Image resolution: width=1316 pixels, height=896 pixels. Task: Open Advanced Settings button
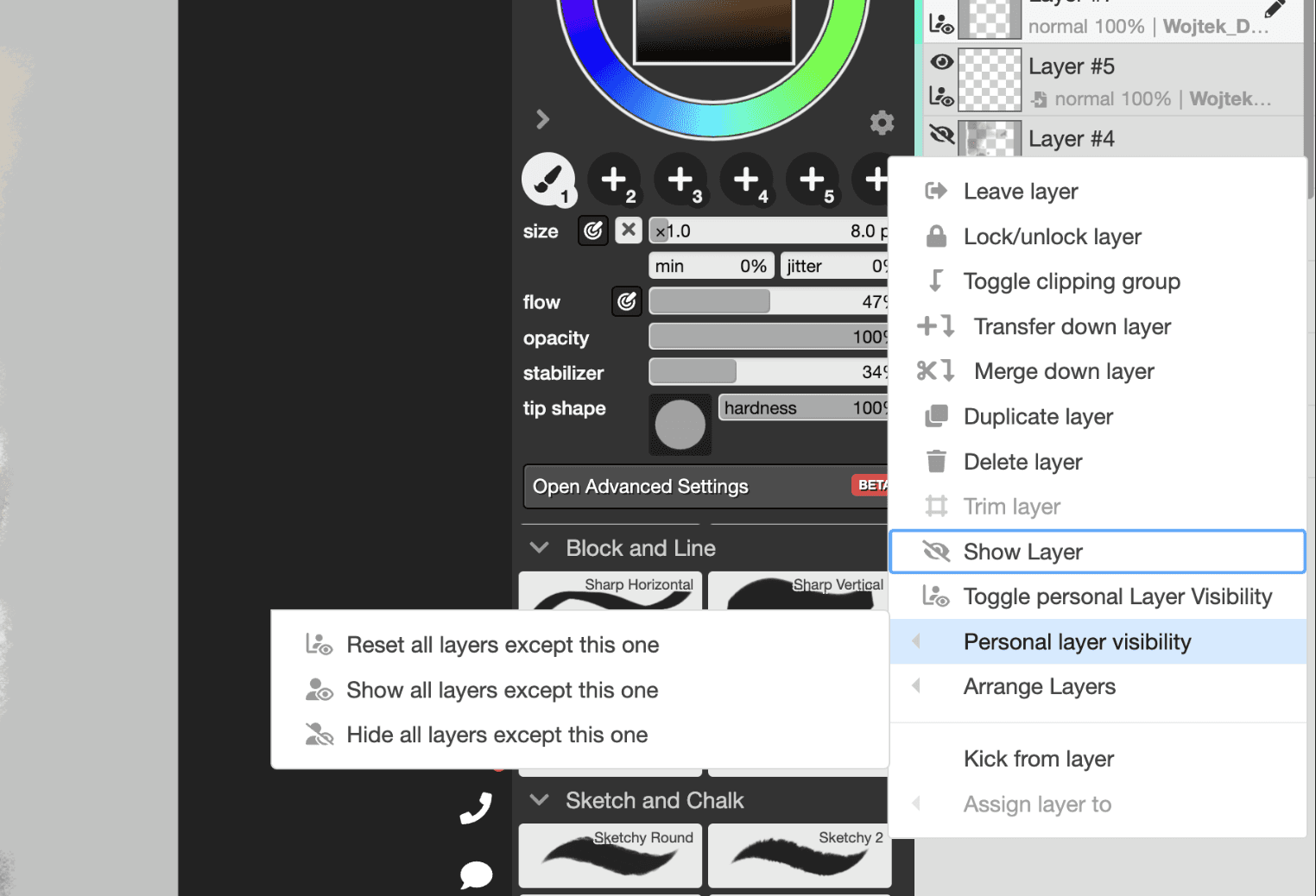tap(704, 487)
